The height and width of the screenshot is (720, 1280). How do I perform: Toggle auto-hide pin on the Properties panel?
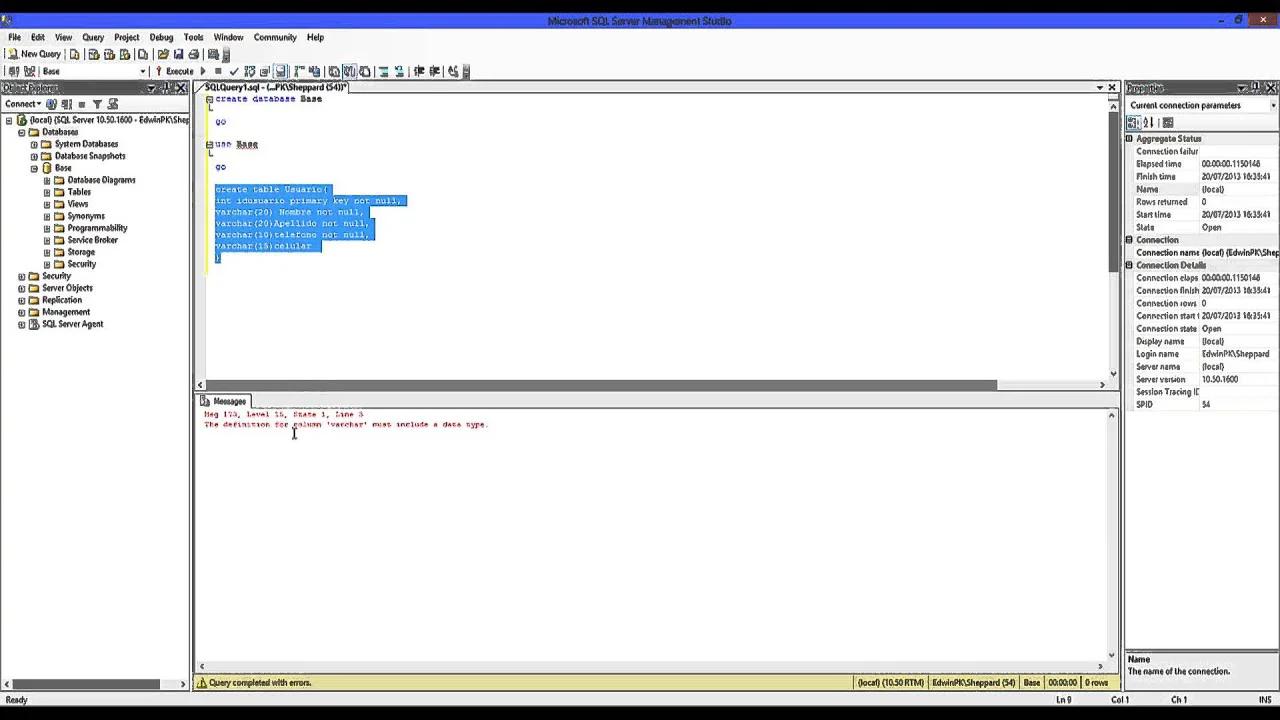tap(1257, 88)
